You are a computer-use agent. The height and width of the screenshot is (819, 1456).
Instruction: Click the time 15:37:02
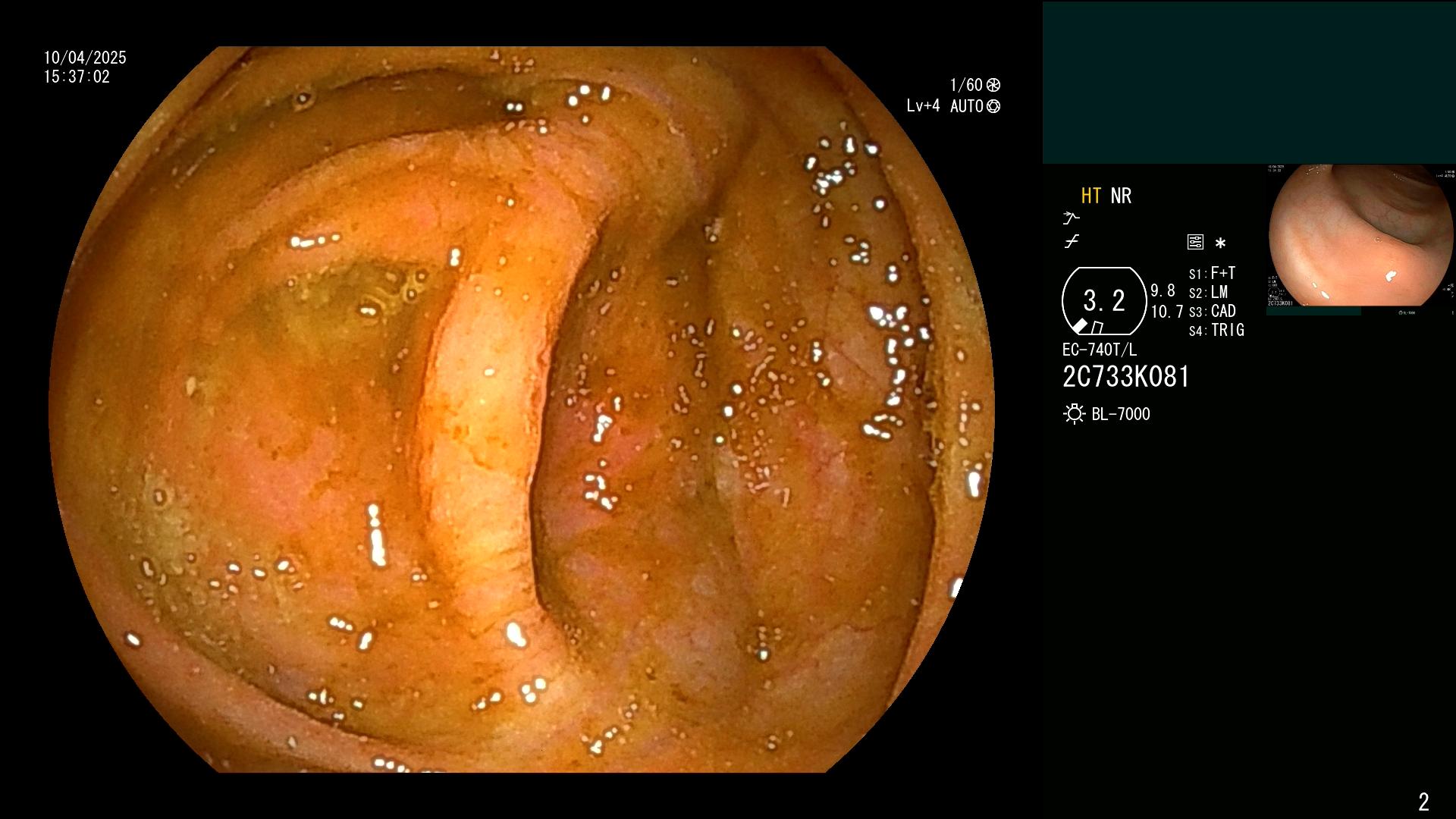77,77
